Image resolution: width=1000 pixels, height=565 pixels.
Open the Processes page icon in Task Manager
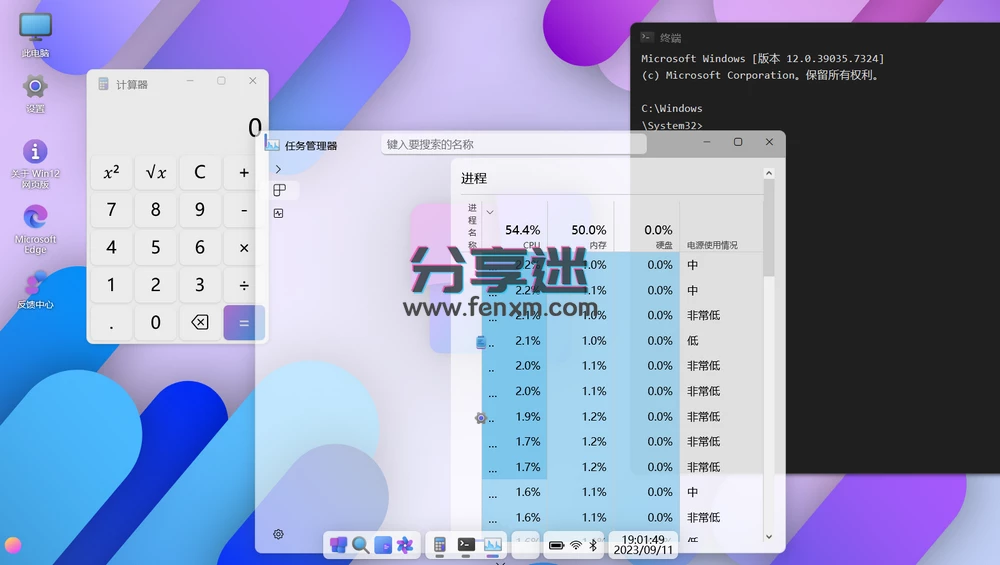(280, 190)
